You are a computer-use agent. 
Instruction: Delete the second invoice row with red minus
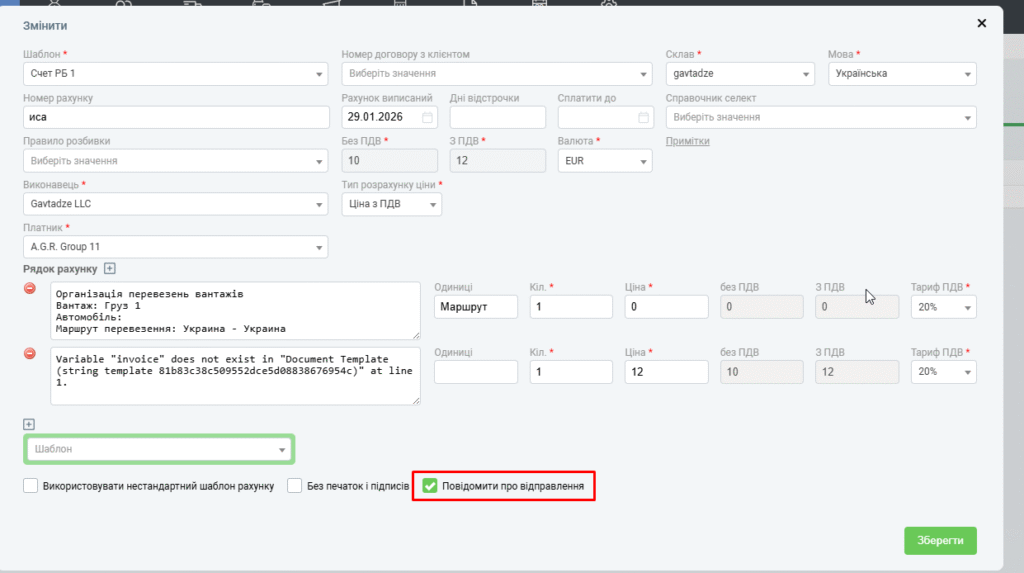pyautogui.click(x=30, y=354)
